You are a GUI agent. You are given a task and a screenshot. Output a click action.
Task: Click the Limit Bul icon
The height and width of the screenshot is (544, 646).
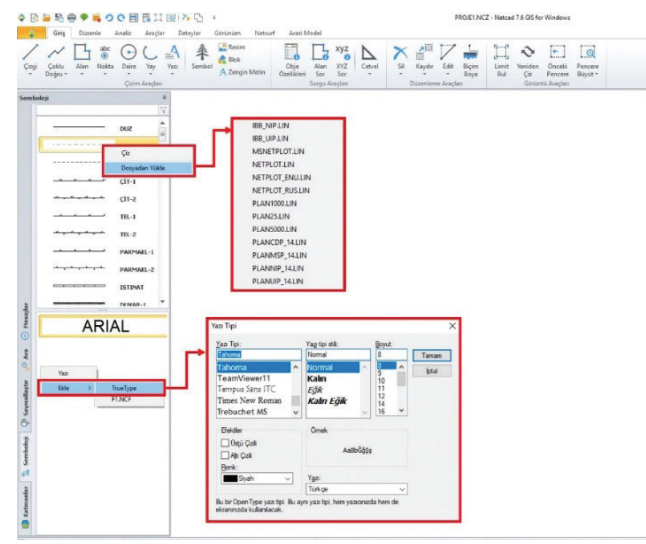point(503,58)
